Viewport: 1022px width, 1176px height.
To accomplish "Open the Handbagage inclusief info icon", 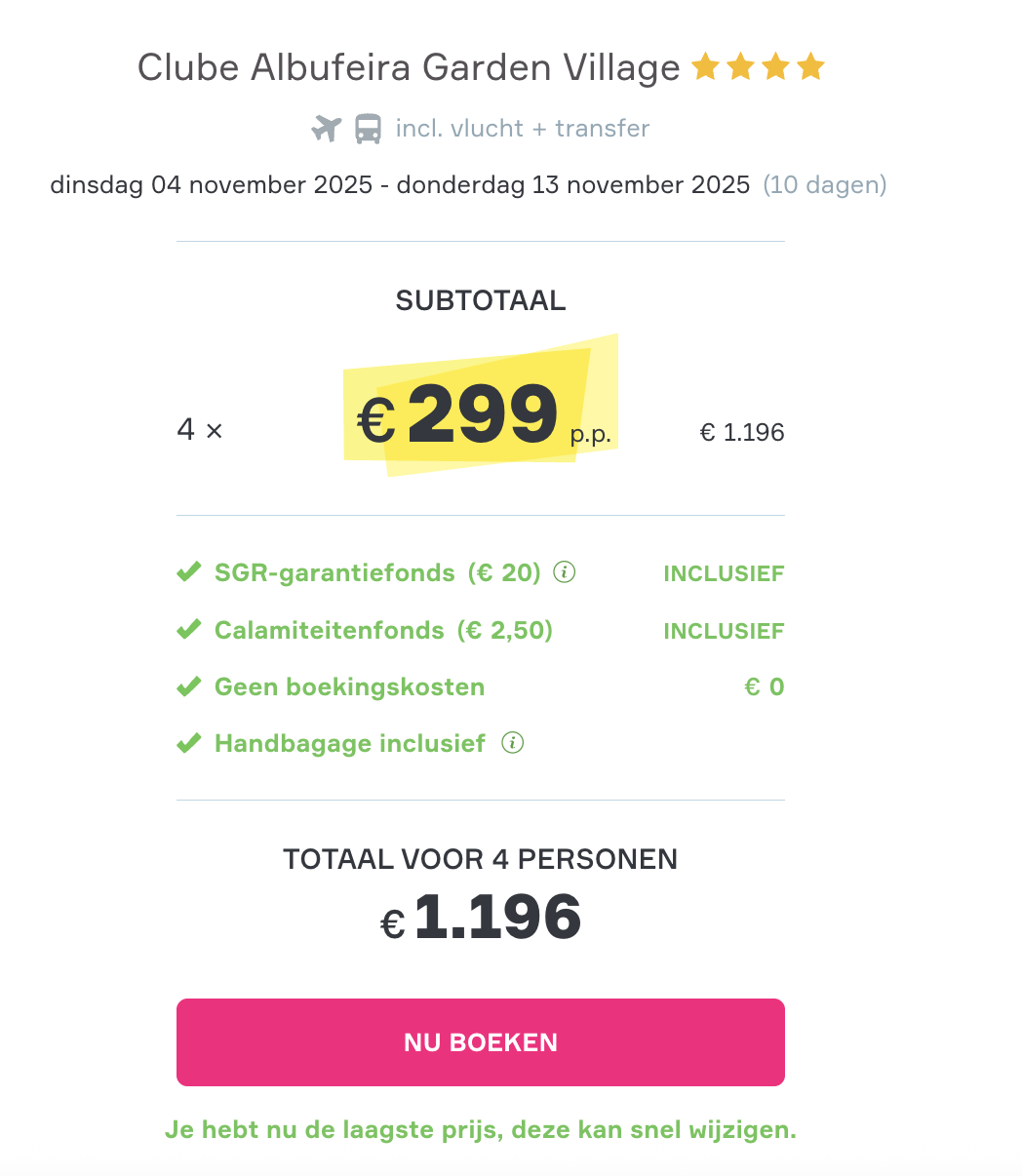I will pyautogui.click(x=512, y=743).
